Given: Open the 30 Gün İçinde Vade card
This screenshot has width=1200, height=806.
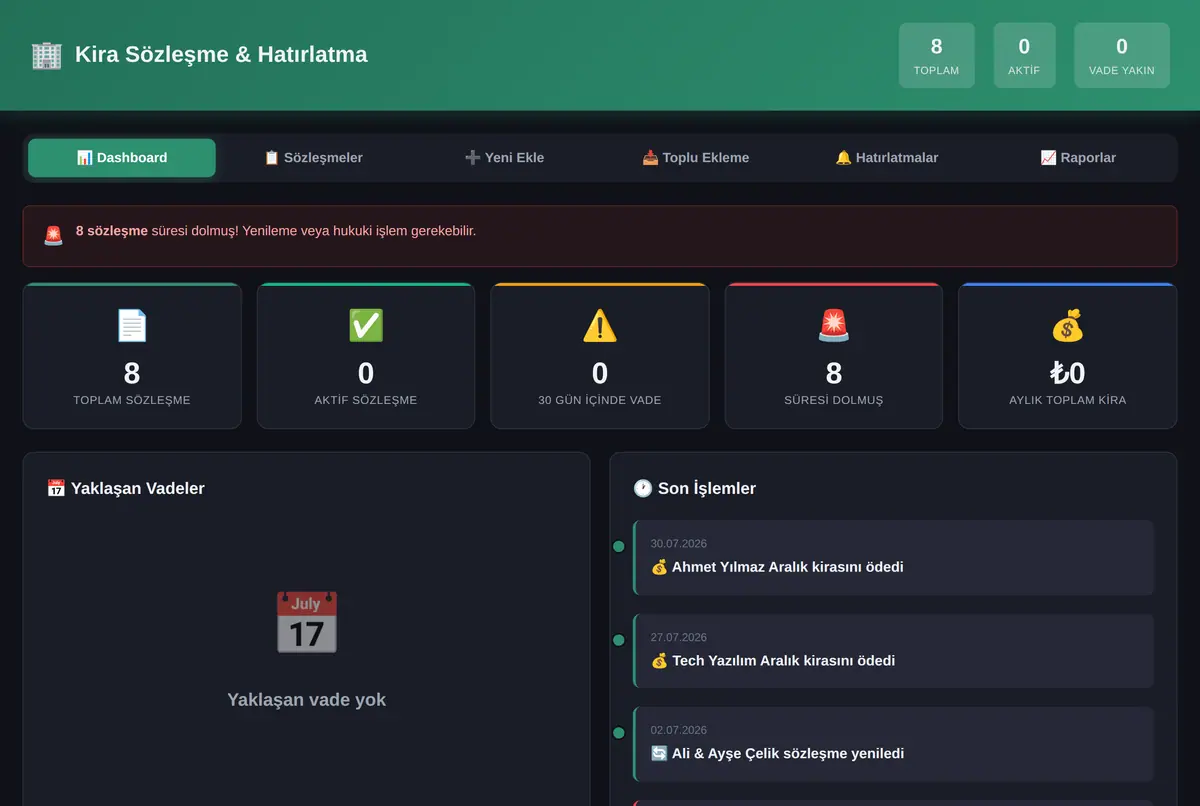Looking at the screenshot, I should point(600,356).
